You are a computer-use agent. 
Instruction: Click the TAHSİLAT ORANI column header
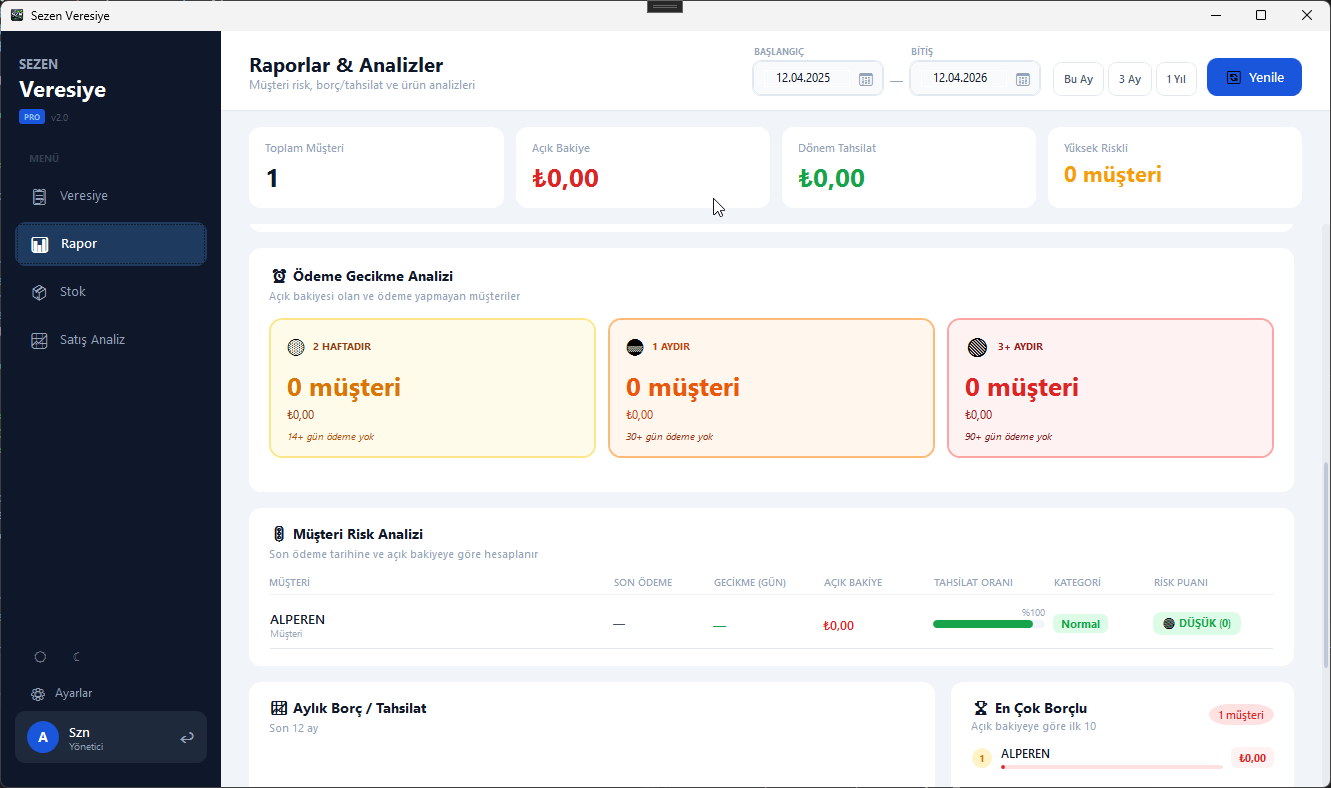click(x=973, y=583)
